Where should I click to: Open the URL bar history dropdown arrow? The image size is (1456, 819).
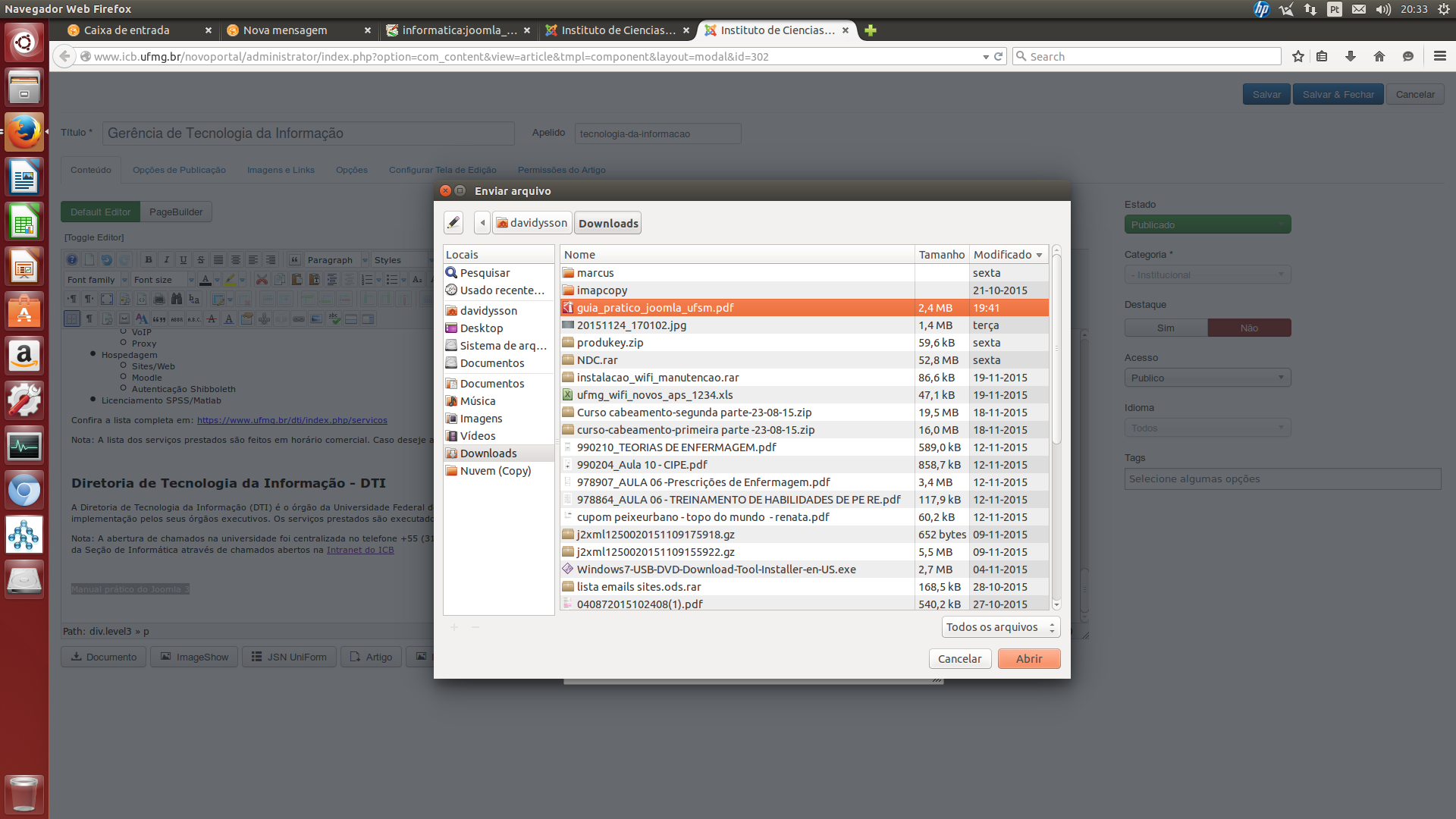985,57
